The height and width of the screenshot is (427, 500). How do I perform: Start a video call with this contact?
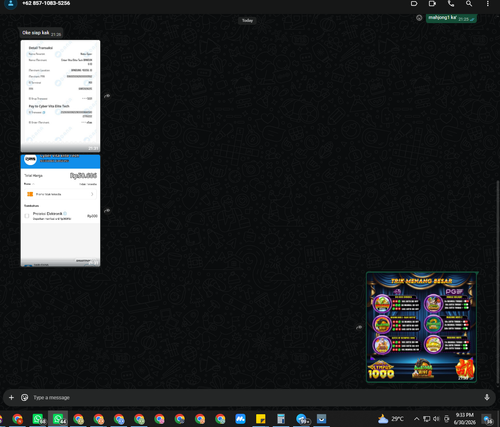point(432,4)
